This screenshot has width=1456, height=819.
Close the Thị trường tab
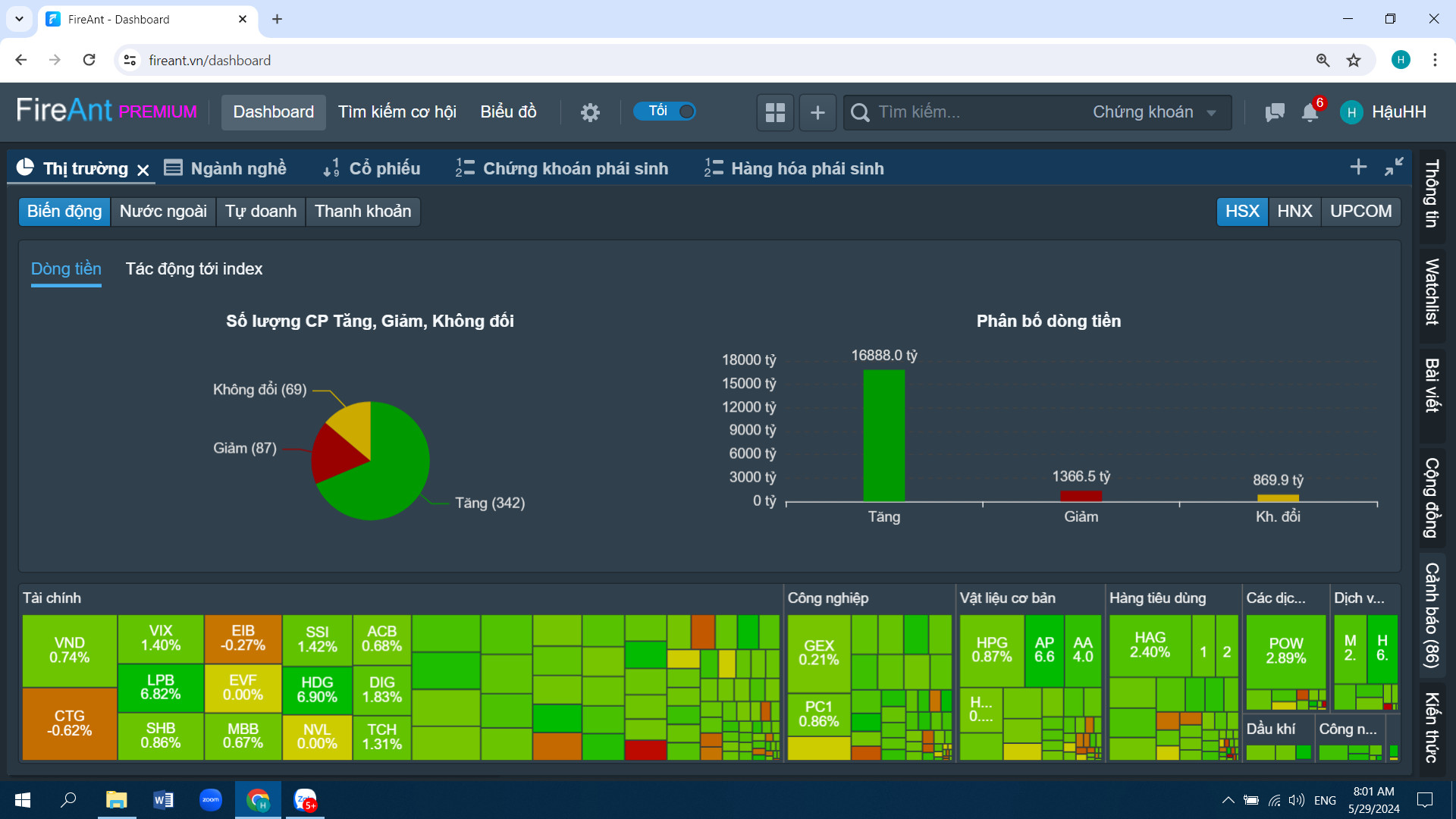point(143,170)
